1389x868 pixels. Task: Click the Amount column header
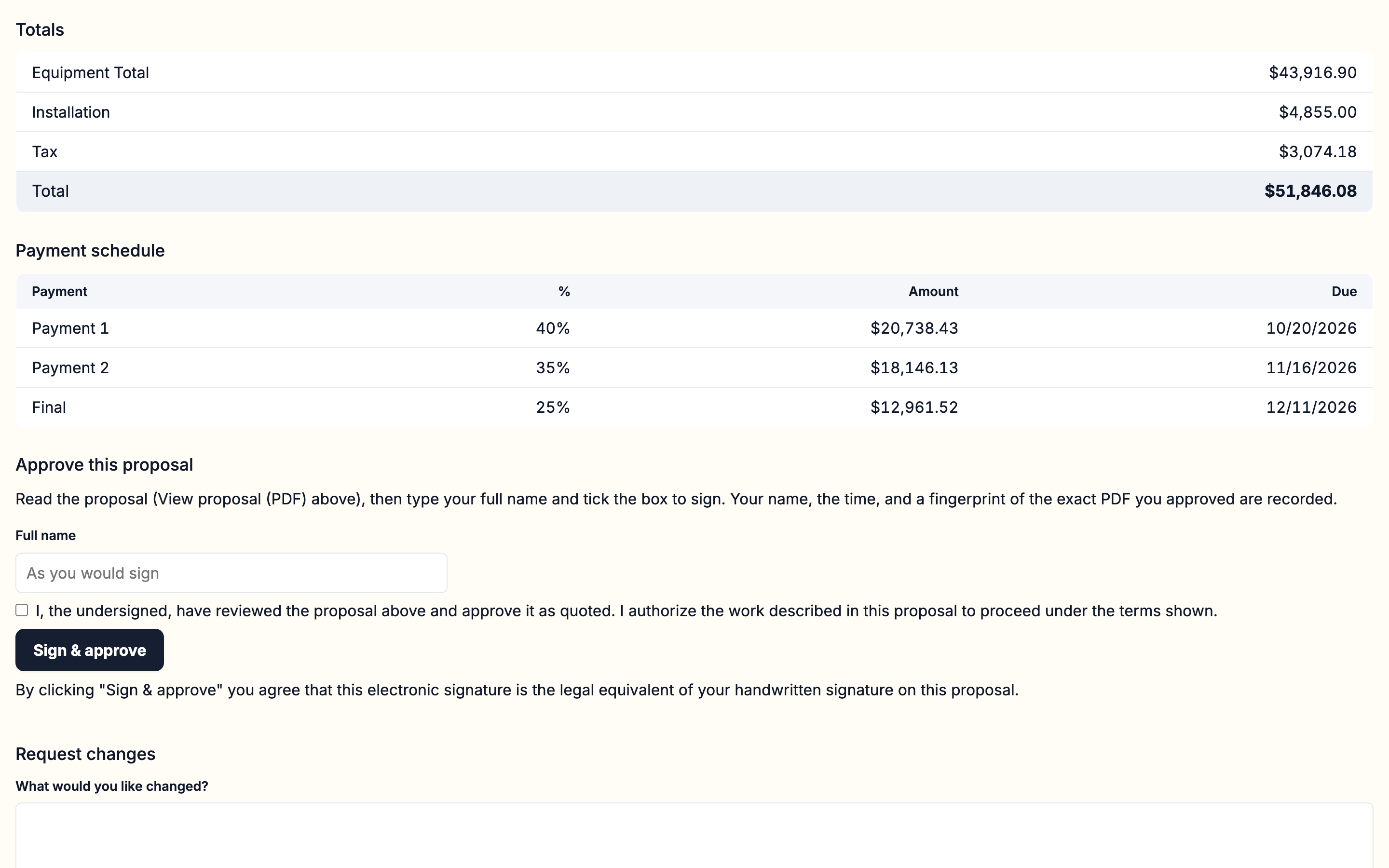[933, 292]
